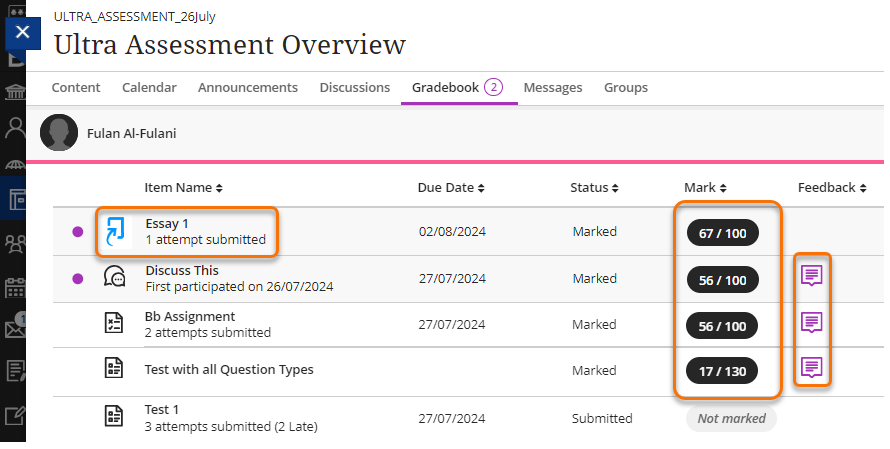Viewport: 890px width, 449px height.
Task: View feedback for Test with all Question Types
Action: [x=812, y=368]
